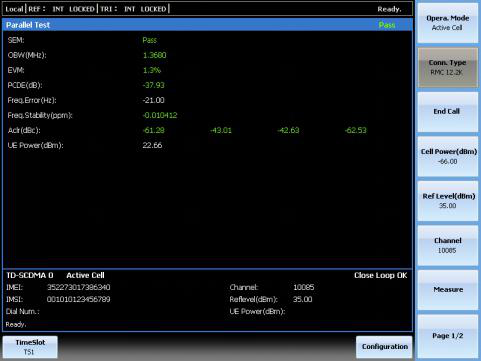Select the EVM measurement row
Viewport: 481px width, 361px height.
pos(207,70)
